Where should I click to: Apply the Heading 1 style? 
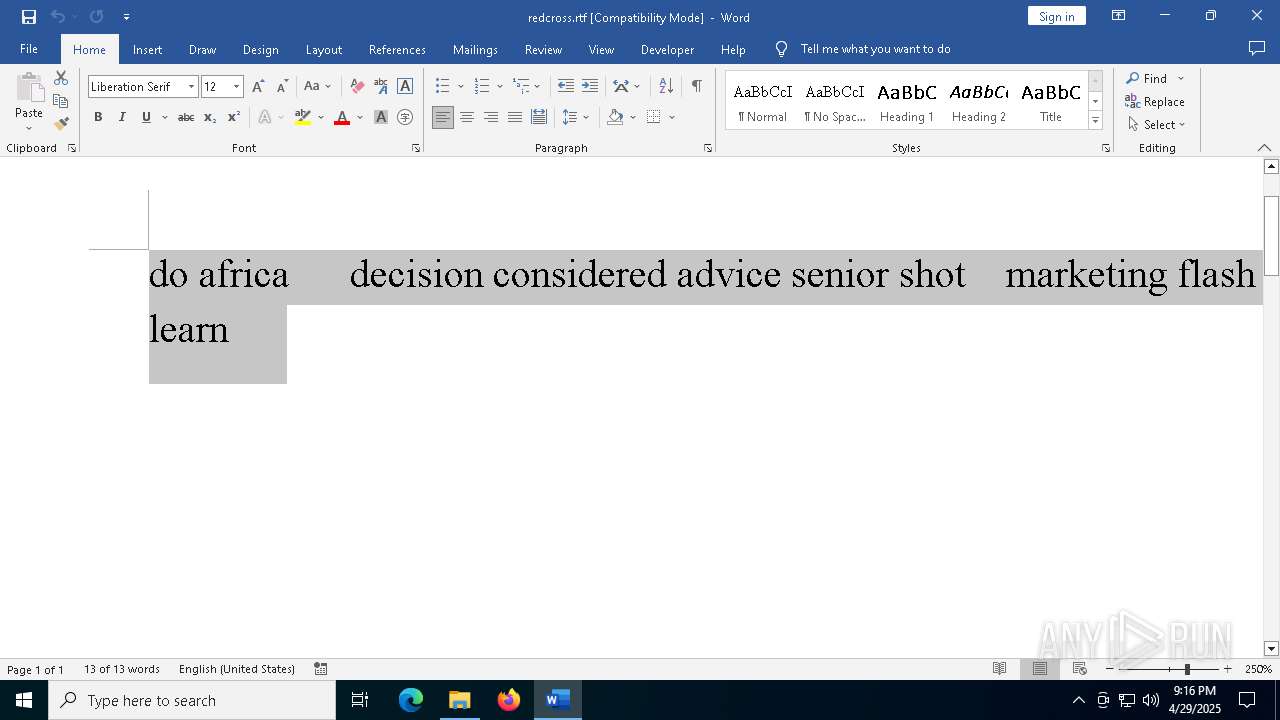(907, 101)
